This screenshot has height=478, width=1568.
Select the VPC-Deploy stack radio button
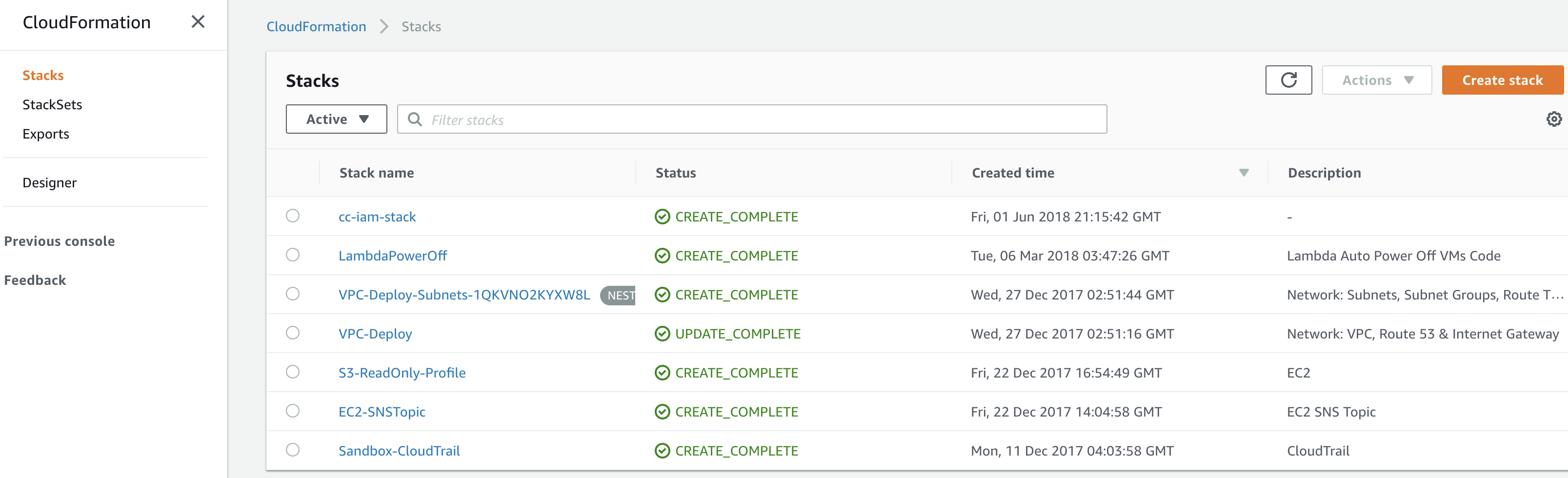pyautogui.click(x=293, y=333)
